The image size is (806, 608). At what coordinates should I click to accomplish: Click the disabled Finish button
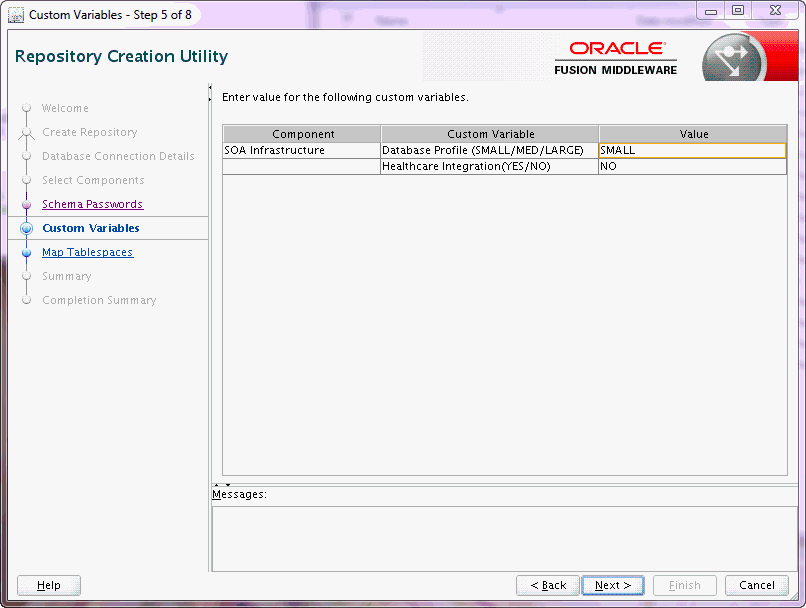click(684, 585)
